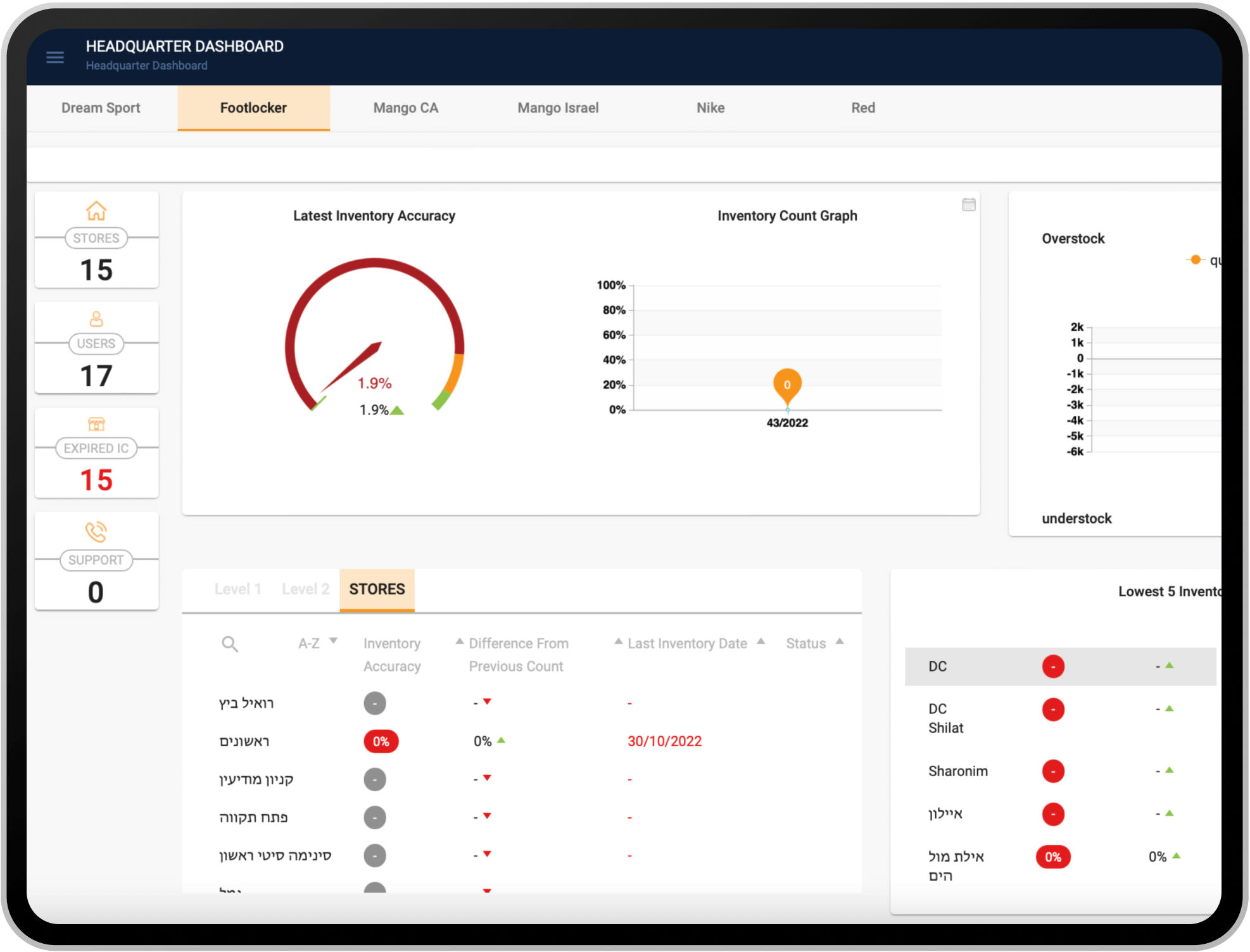
Task: Click the search magnifier in the stores table
Action: pos(230,644)
